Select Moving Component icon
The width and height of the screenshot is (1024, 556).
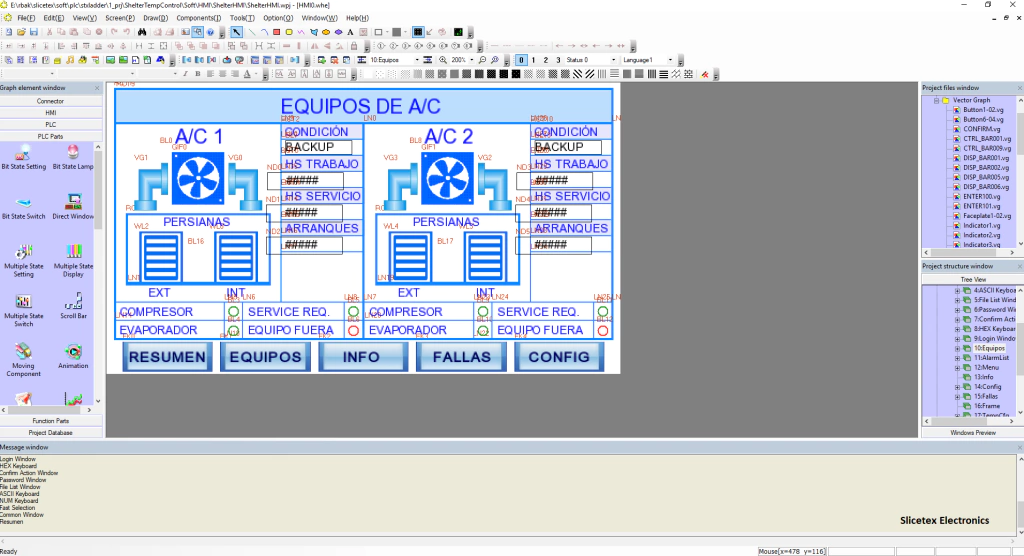tap(24, 359)
